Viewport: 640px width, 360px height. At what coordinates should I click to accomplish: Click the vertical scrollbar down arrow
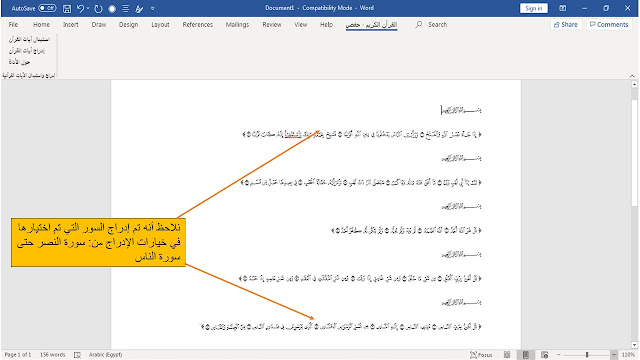point(634,345)
